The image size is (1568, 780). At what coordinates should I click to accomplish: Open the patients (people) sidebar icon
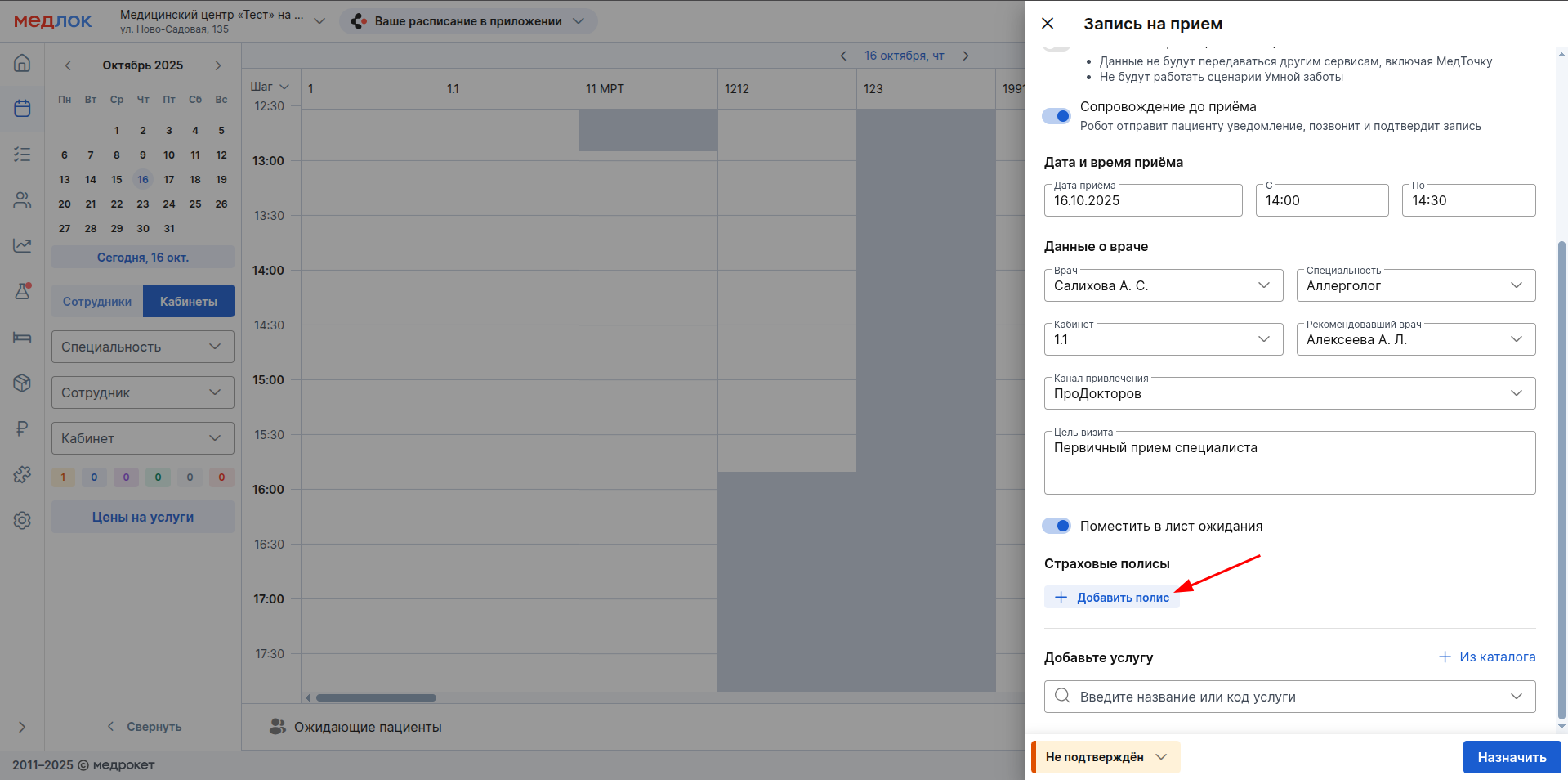(x=22, y=199)
